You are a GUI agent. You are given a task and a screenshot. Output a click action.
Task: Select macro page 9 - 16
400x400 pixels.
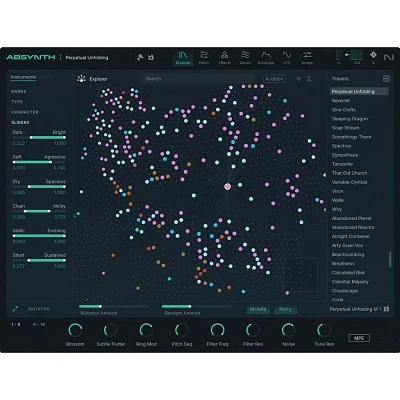[39, 324]
